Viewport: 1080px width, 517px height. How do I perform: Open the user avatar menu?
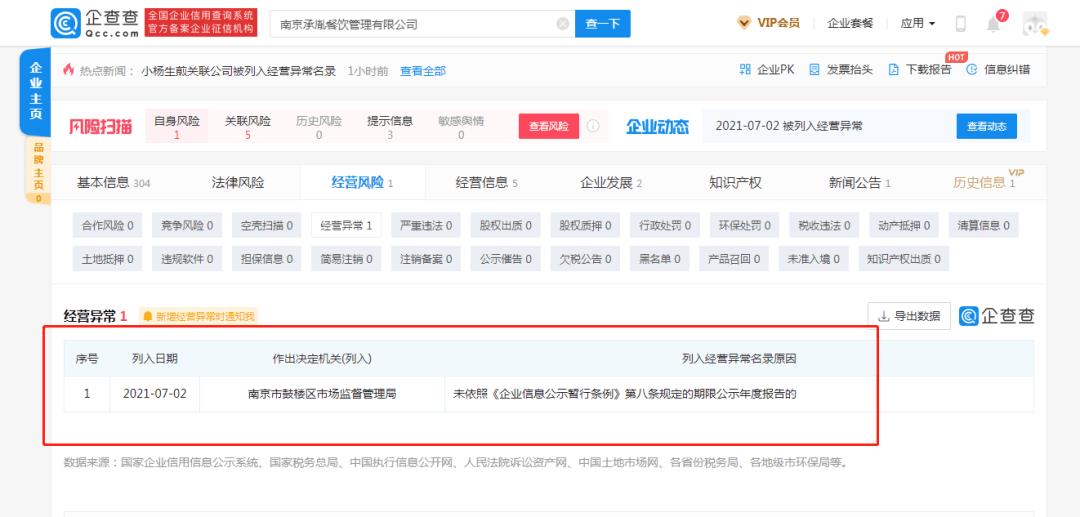1035,24
